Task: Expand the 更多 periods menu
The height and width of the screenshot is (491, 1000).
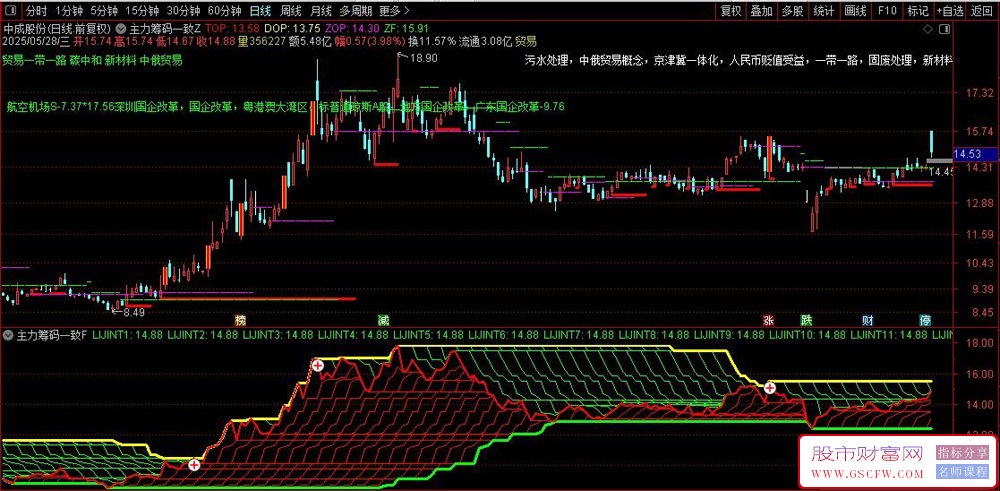Action: pyautogui.click(x=393, y=11)
